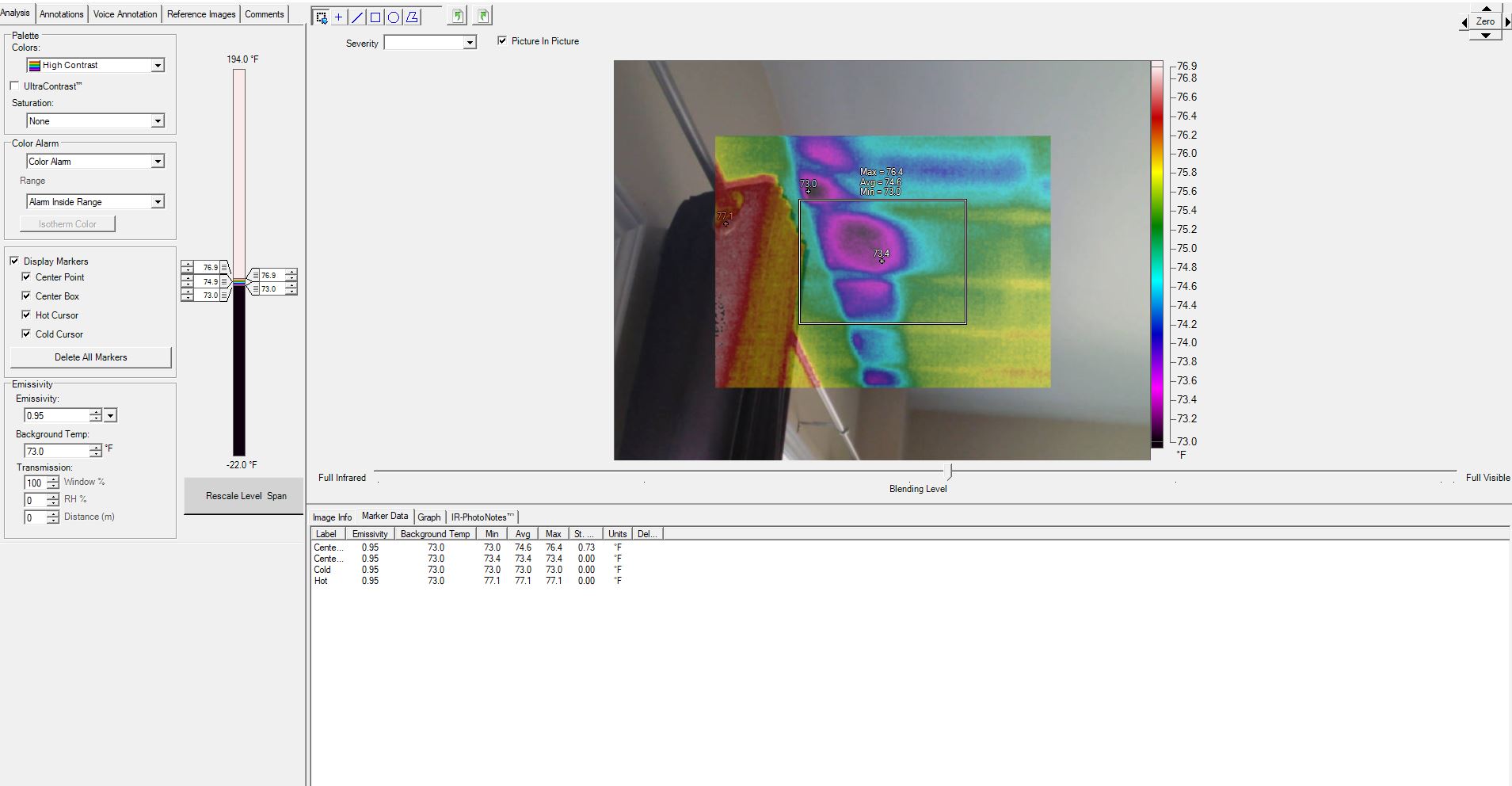
Task: Open the Emissivity presets dropdown arrow
Action: 111,415
